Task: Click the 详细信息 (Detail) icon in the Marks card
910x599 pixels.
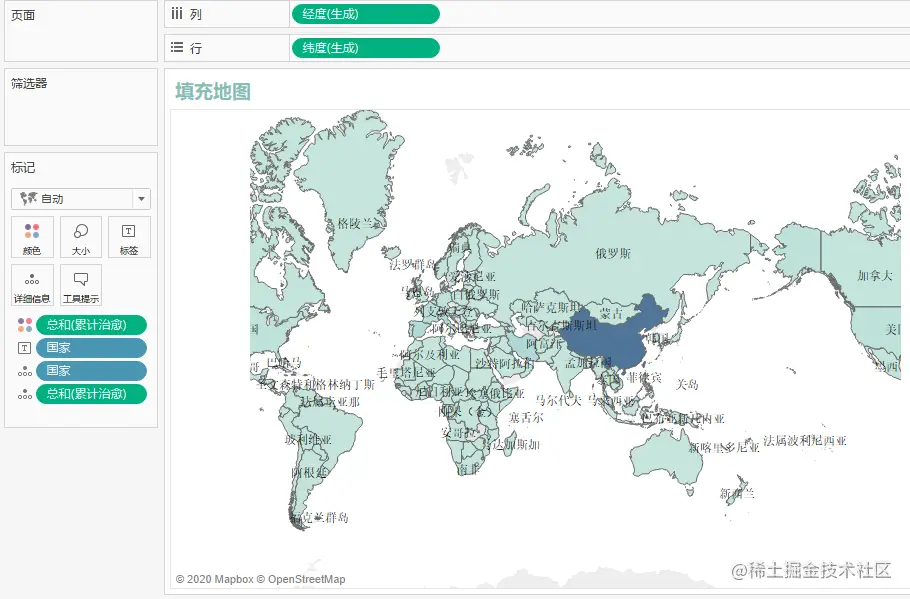Action: 31,283
